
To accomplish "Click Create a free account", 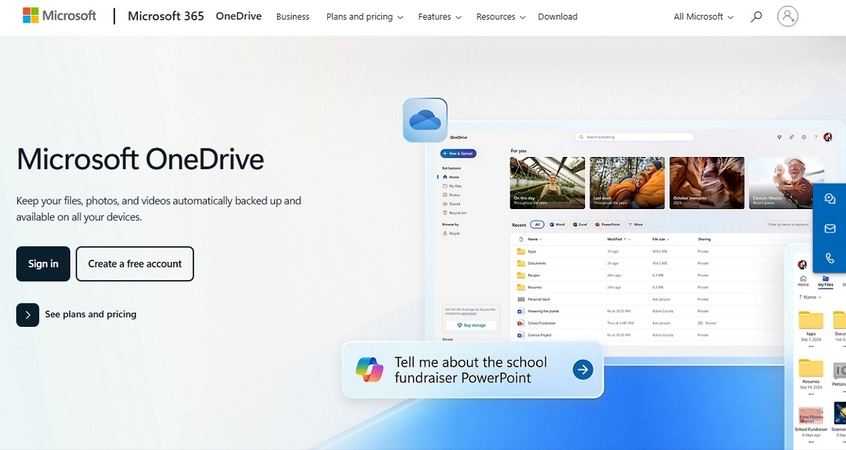I will point(135,264).
